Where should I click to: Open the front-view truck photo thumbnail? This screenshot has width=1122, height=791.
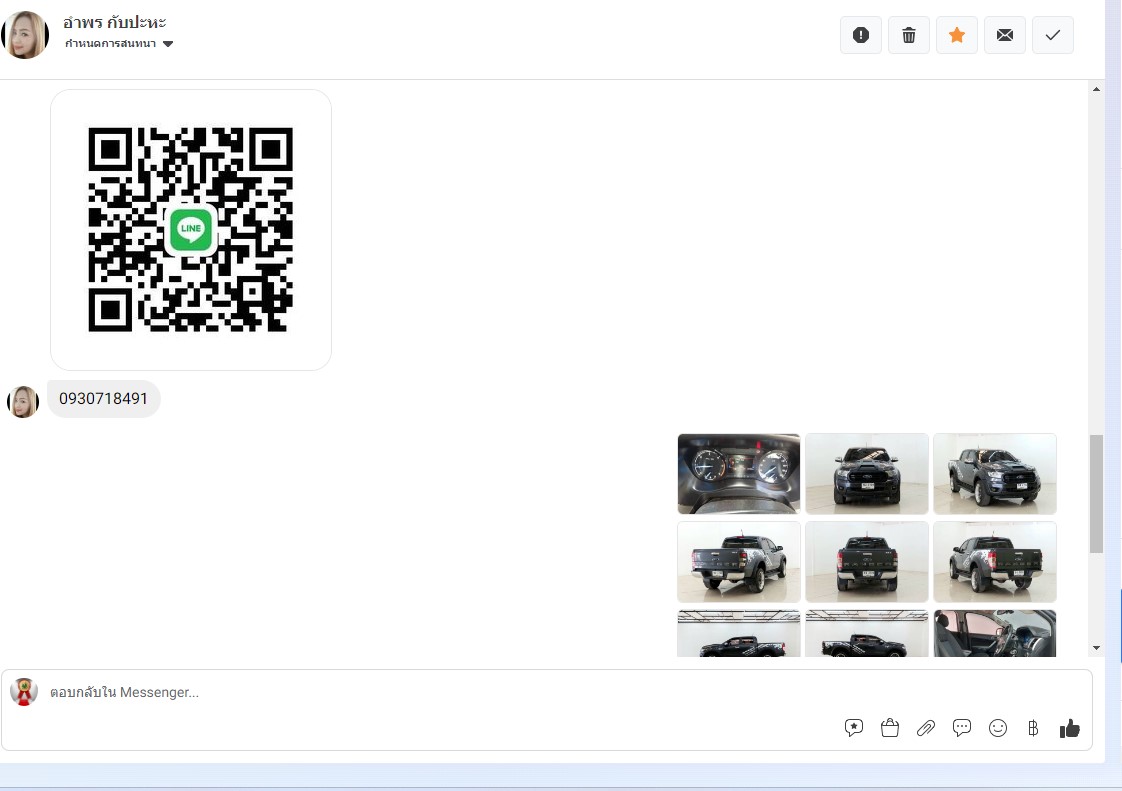click(x=867, y=474)
